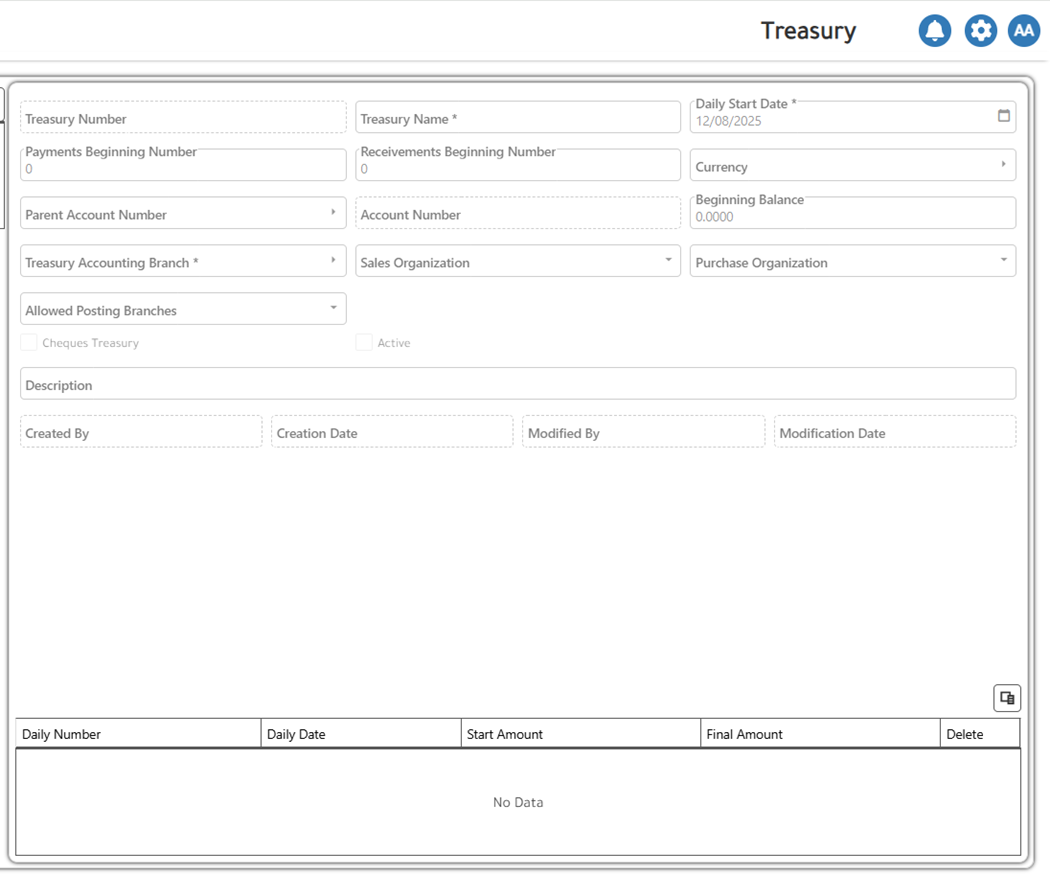The image size is (1050, 874).
Task: Expand the Purchase Organization dropdown
Action: tap(1003, 261)
